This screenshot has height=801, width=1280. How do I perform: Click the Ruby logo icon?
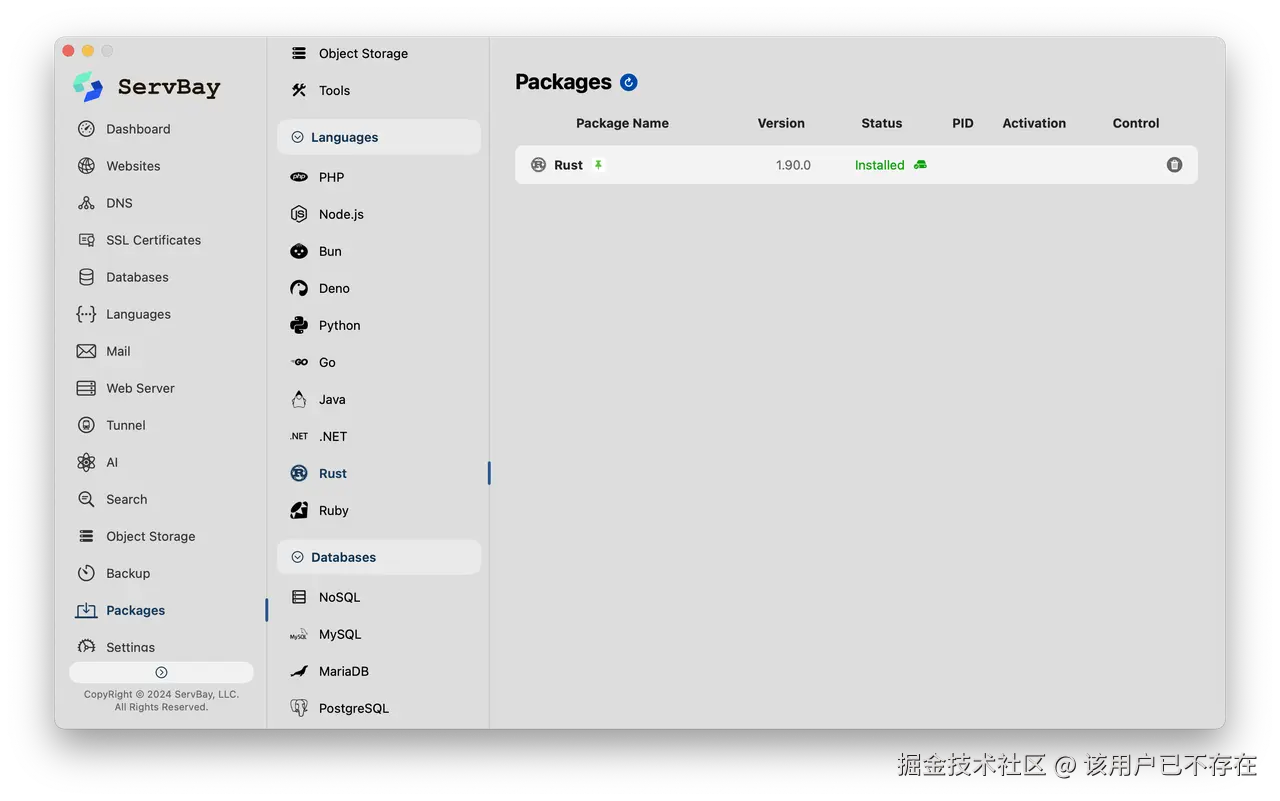click(x=299, y=510)
